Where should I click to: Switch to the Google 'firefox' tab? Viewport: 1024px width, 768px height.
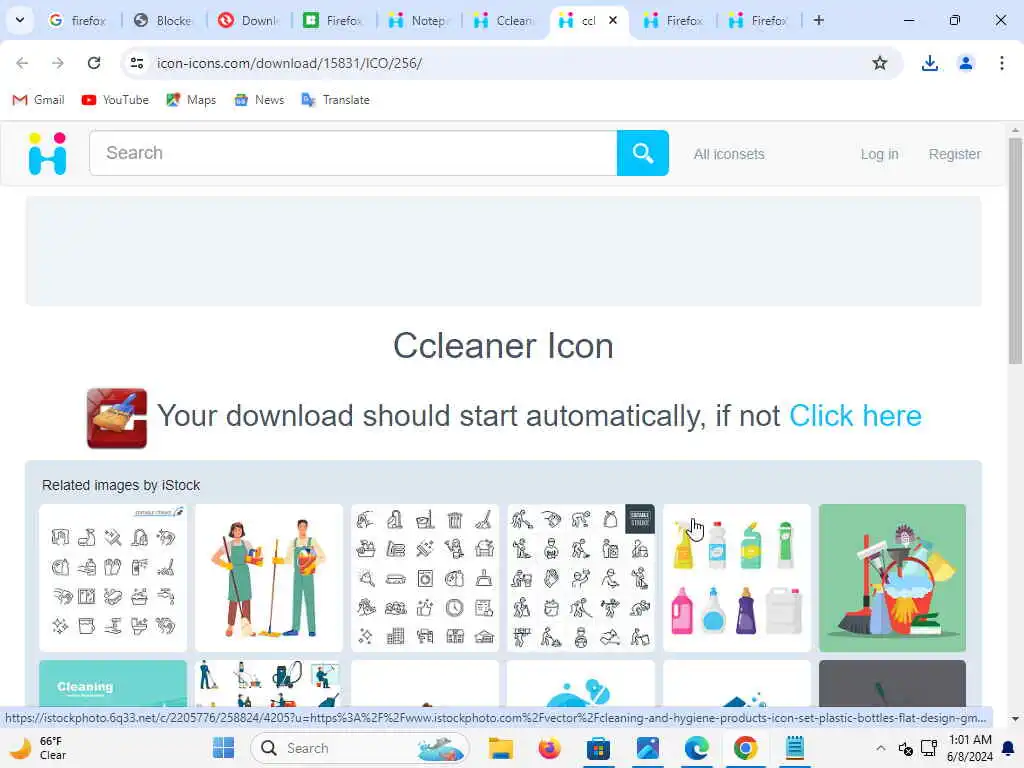pos(78,21)
